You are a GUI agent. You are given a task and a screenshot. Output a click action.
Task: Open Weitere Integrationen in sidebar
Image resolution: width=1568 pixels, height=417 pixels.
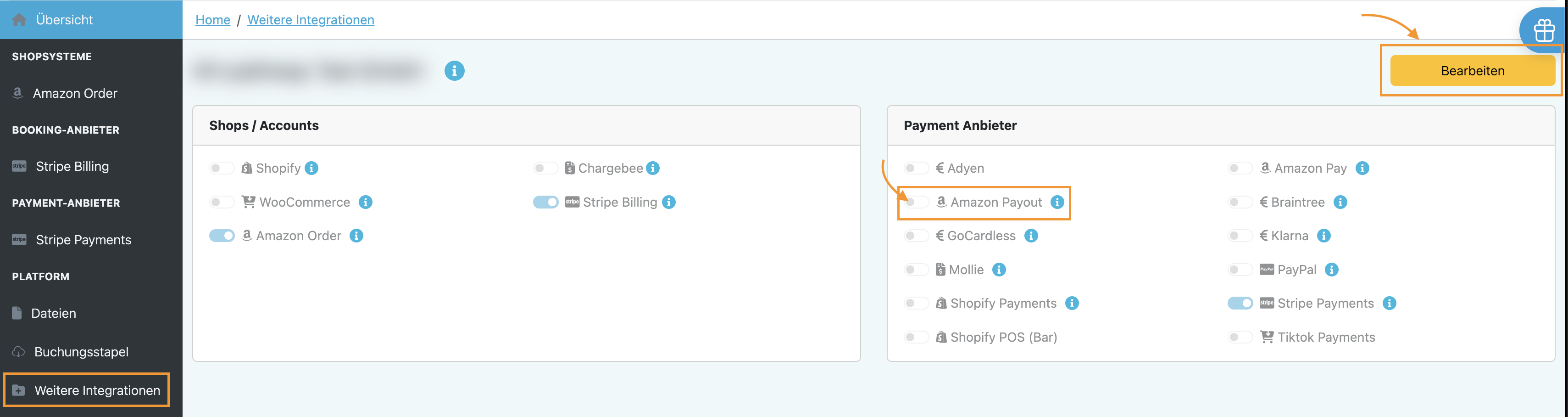point(97,390)
